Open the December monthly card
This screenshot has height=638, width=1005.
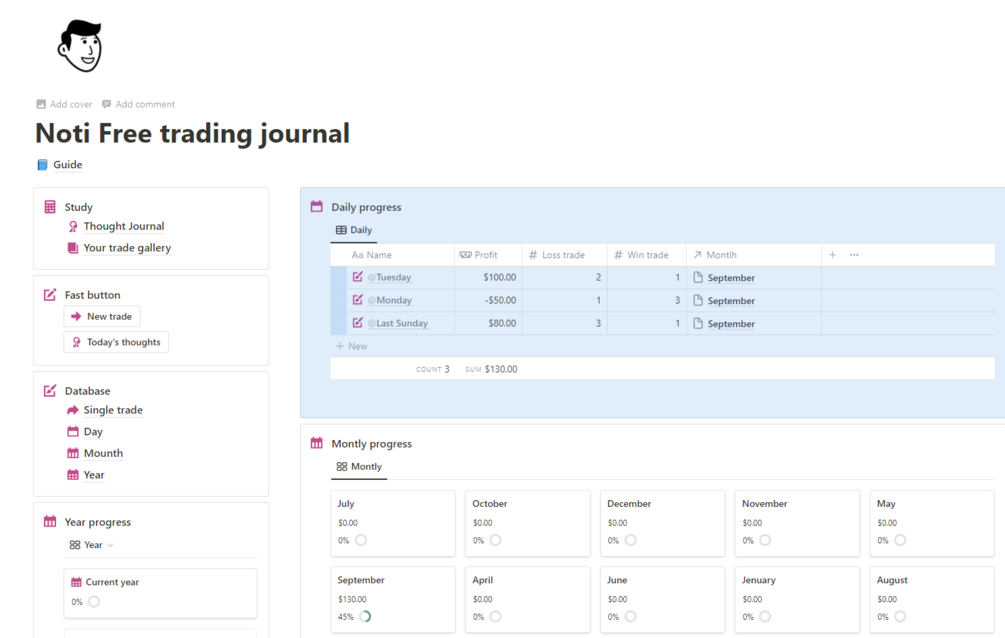click(x=663, y=523)
